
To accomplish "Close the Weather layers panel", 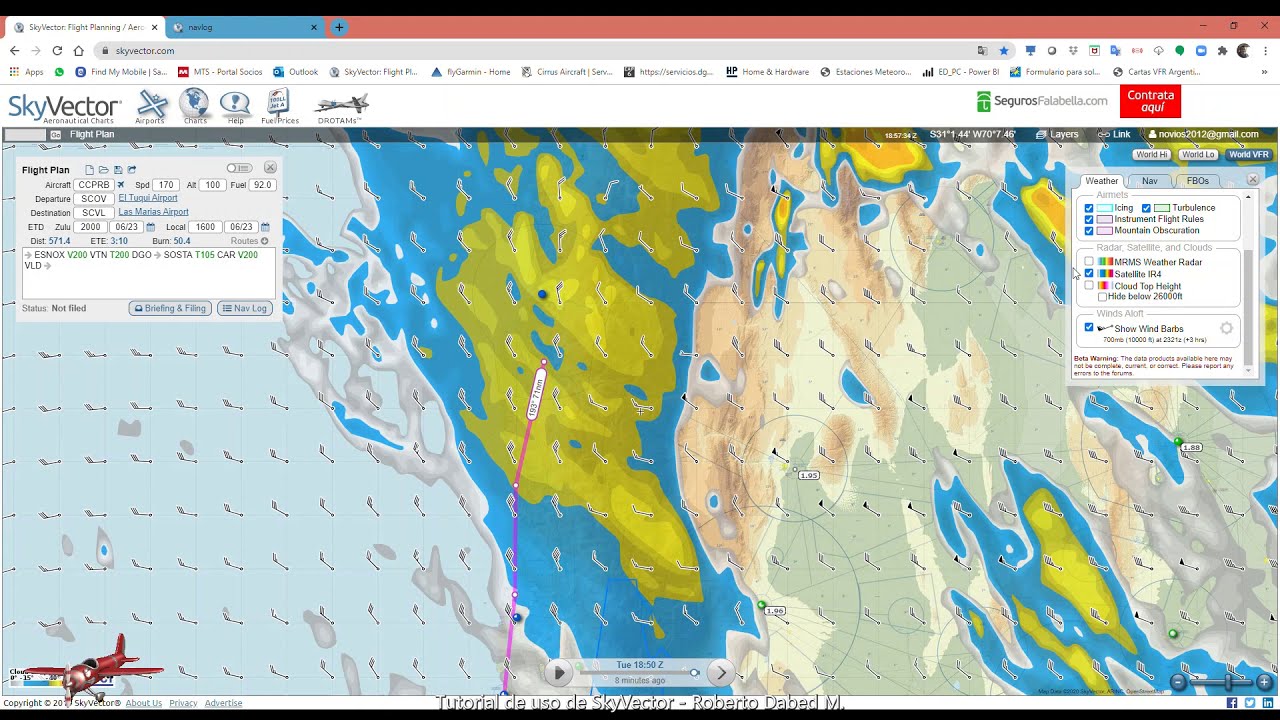I will click(x=1252, y=179).
